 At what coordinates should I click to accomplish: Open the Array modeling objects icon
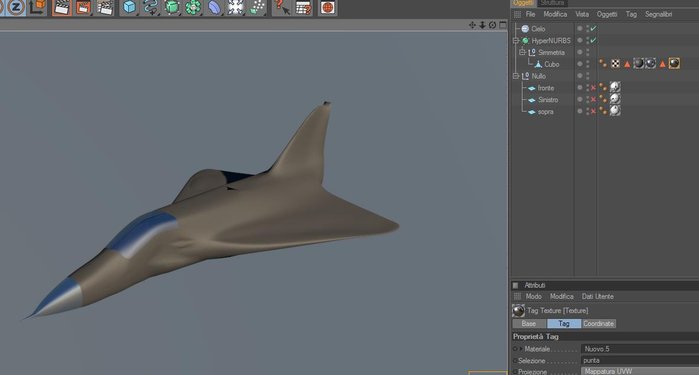[x=193, y=8]
